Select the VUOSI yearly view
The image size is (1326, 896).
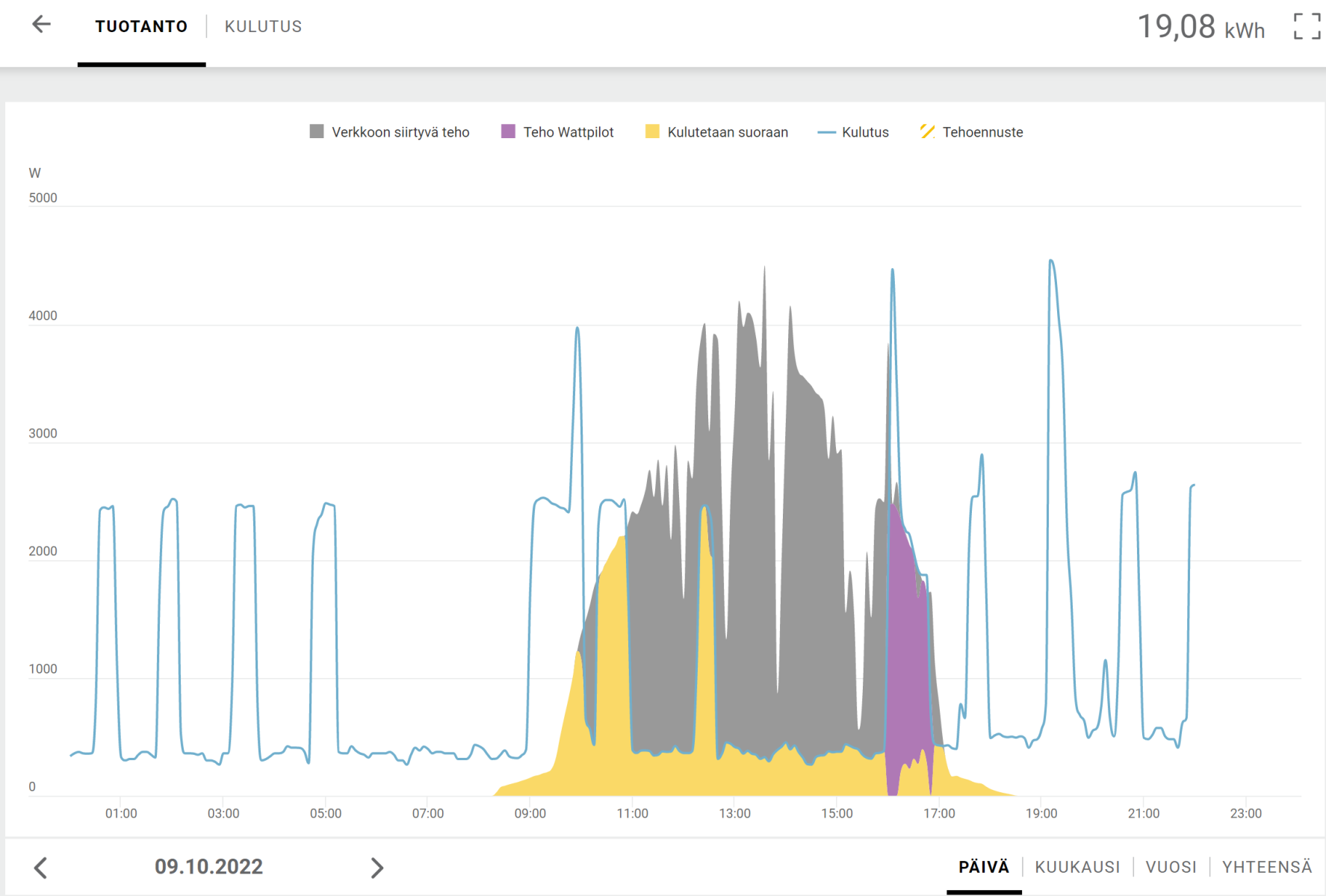(1171, 867)
